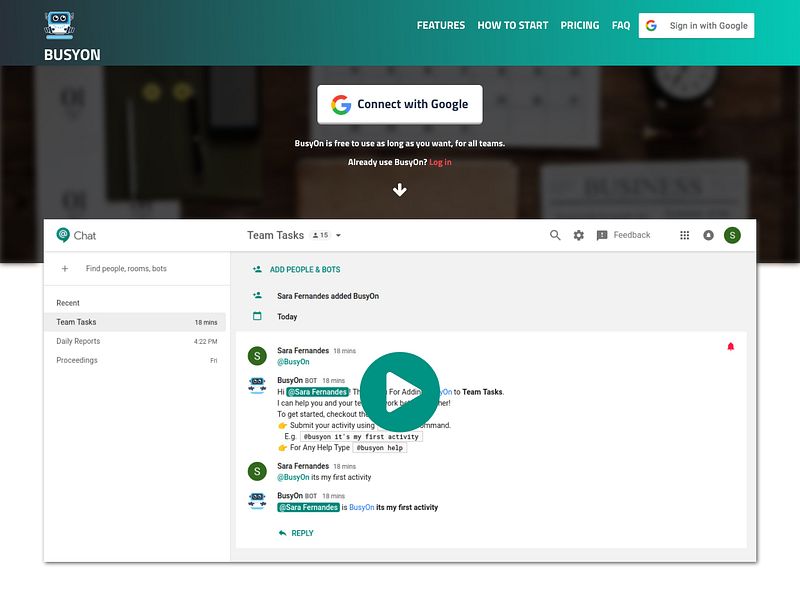Open the Proceedings room

[135, 360]
